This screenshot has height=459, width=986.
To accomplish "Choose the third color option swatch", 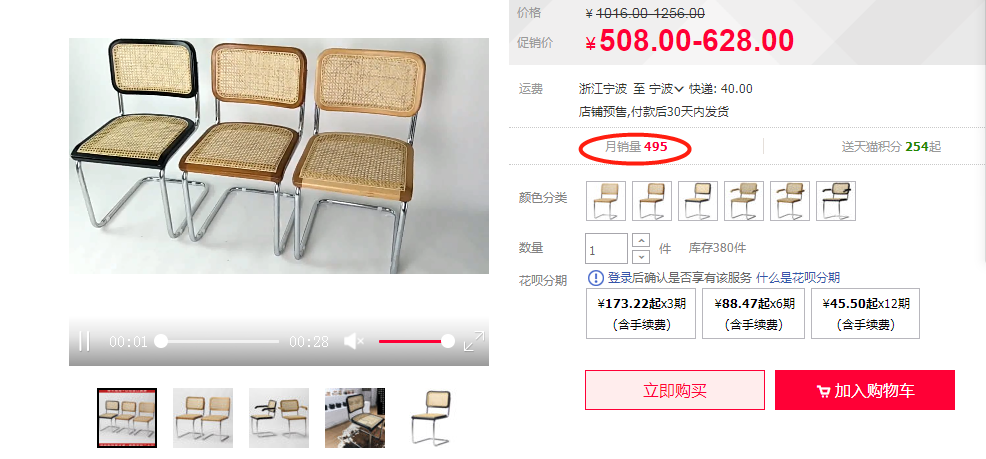I will (x=698, y=201).
